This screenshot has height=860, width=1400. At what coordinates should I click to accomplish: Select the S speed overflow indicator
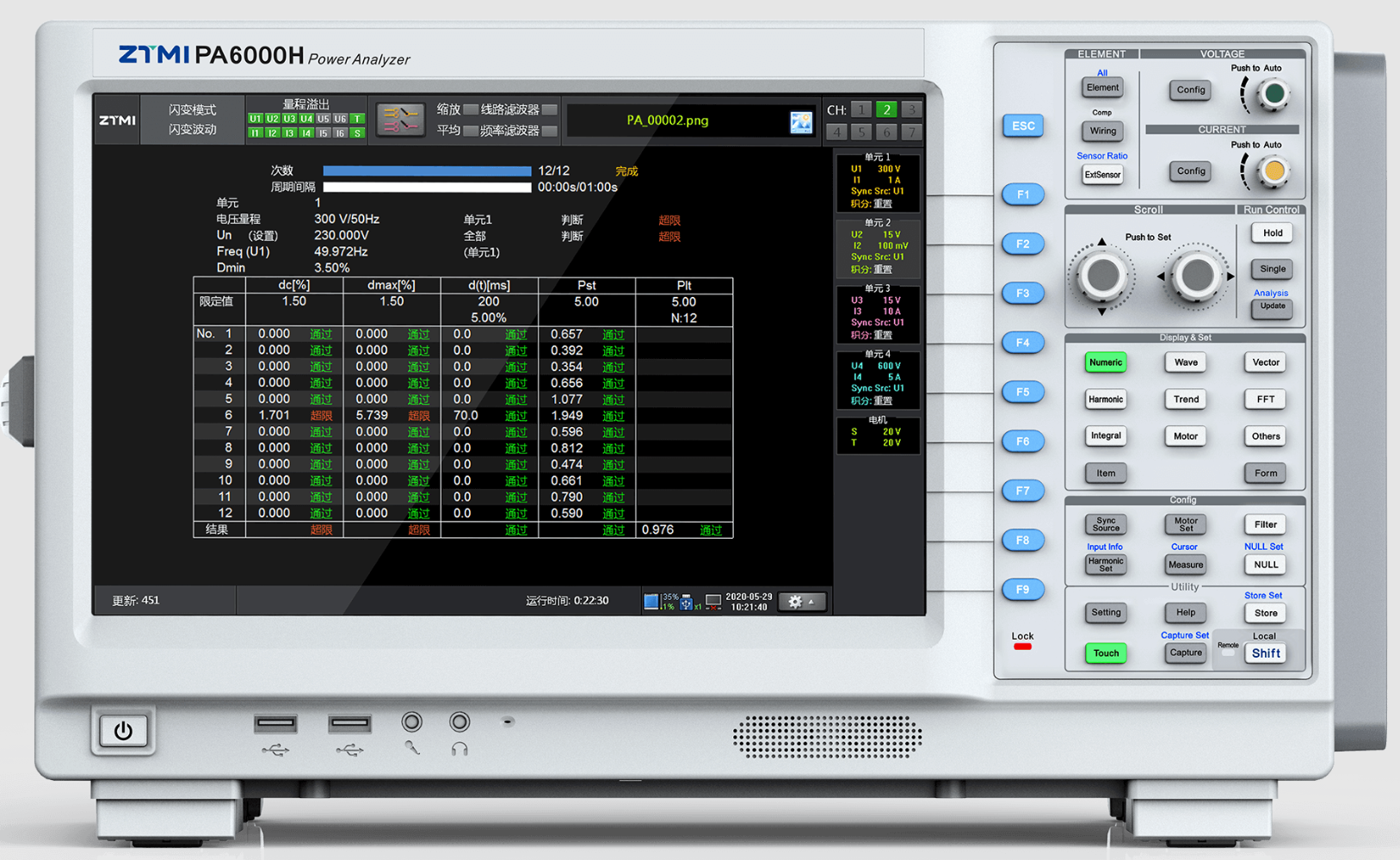click(x=357, y=133)
